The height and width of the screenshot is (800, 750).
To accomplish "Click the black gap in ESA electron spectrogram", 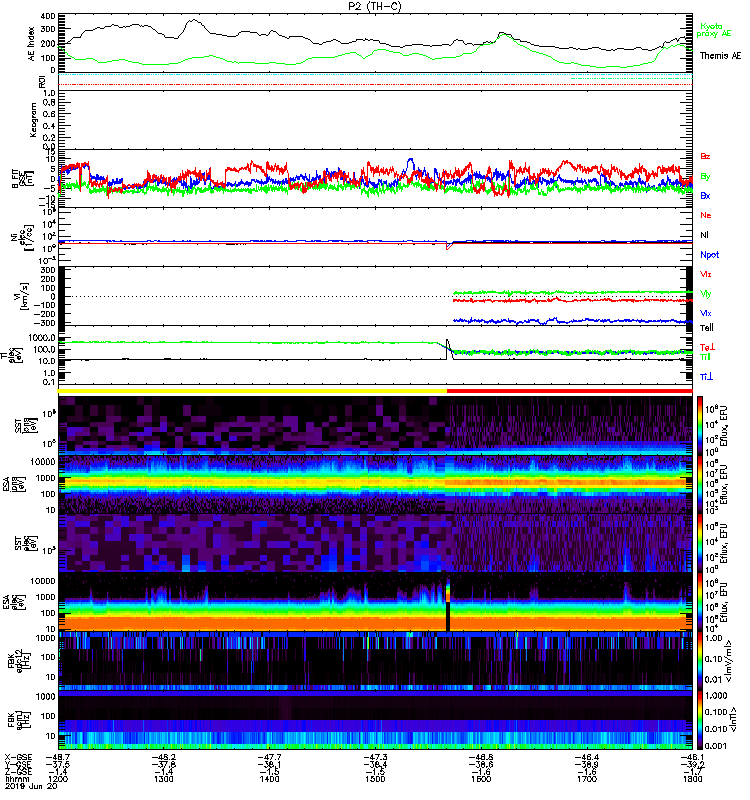I will tap(448, 616).
